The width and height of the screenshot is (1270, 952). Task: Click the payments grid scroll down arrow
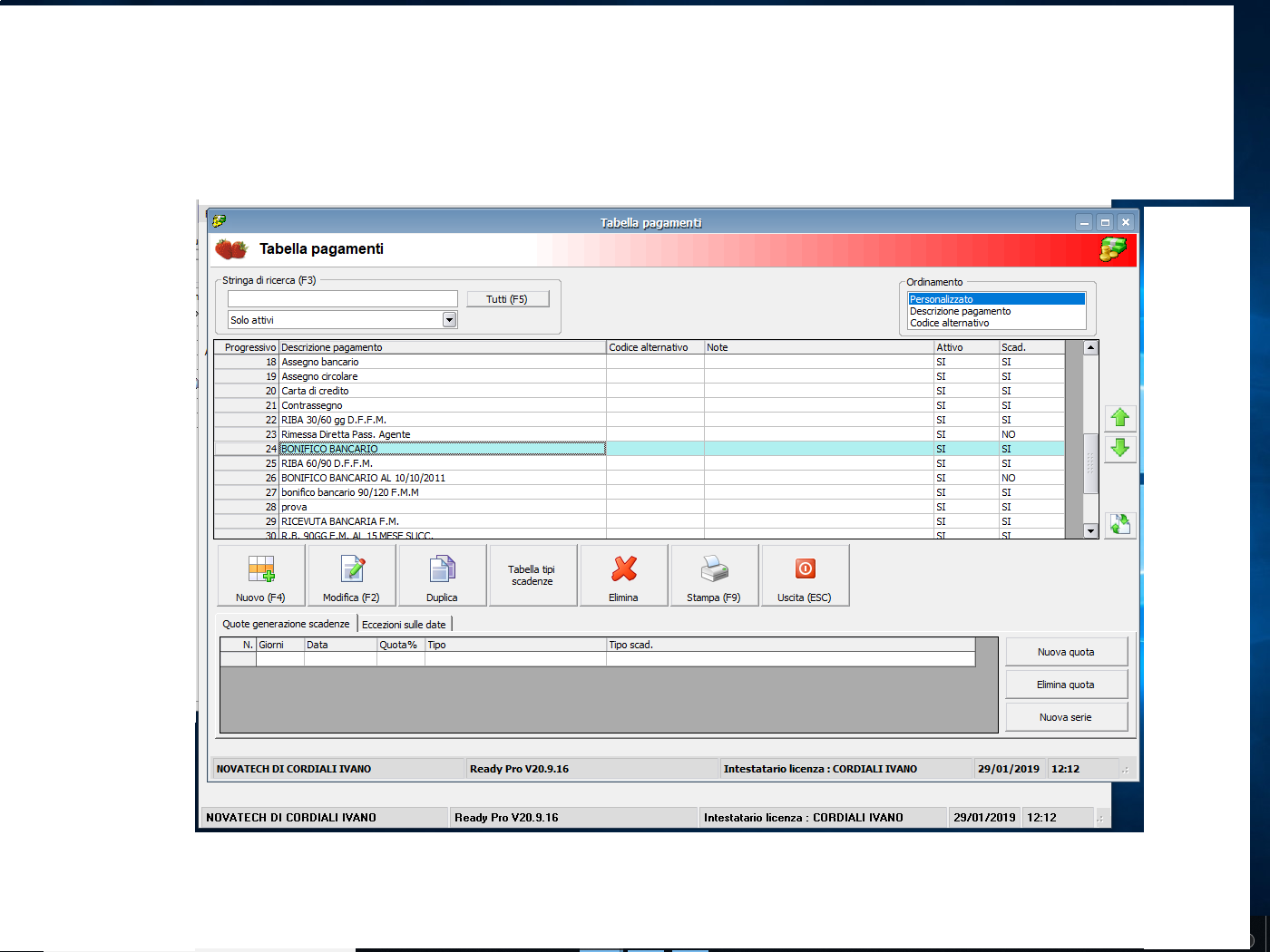point(1091,531)
